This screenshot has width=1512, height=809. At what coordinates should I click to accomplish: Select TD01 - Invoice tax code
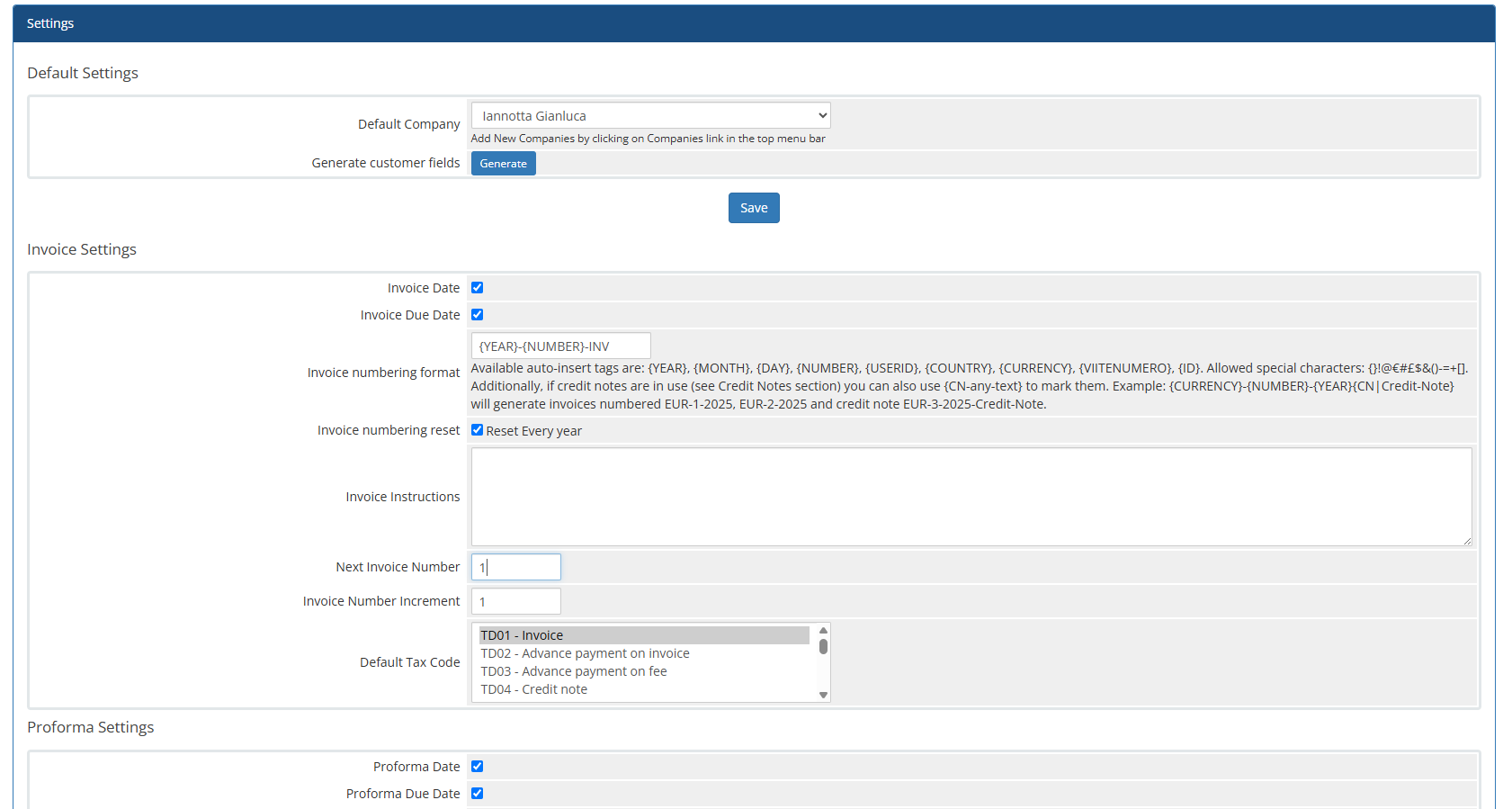coord(643,635)
